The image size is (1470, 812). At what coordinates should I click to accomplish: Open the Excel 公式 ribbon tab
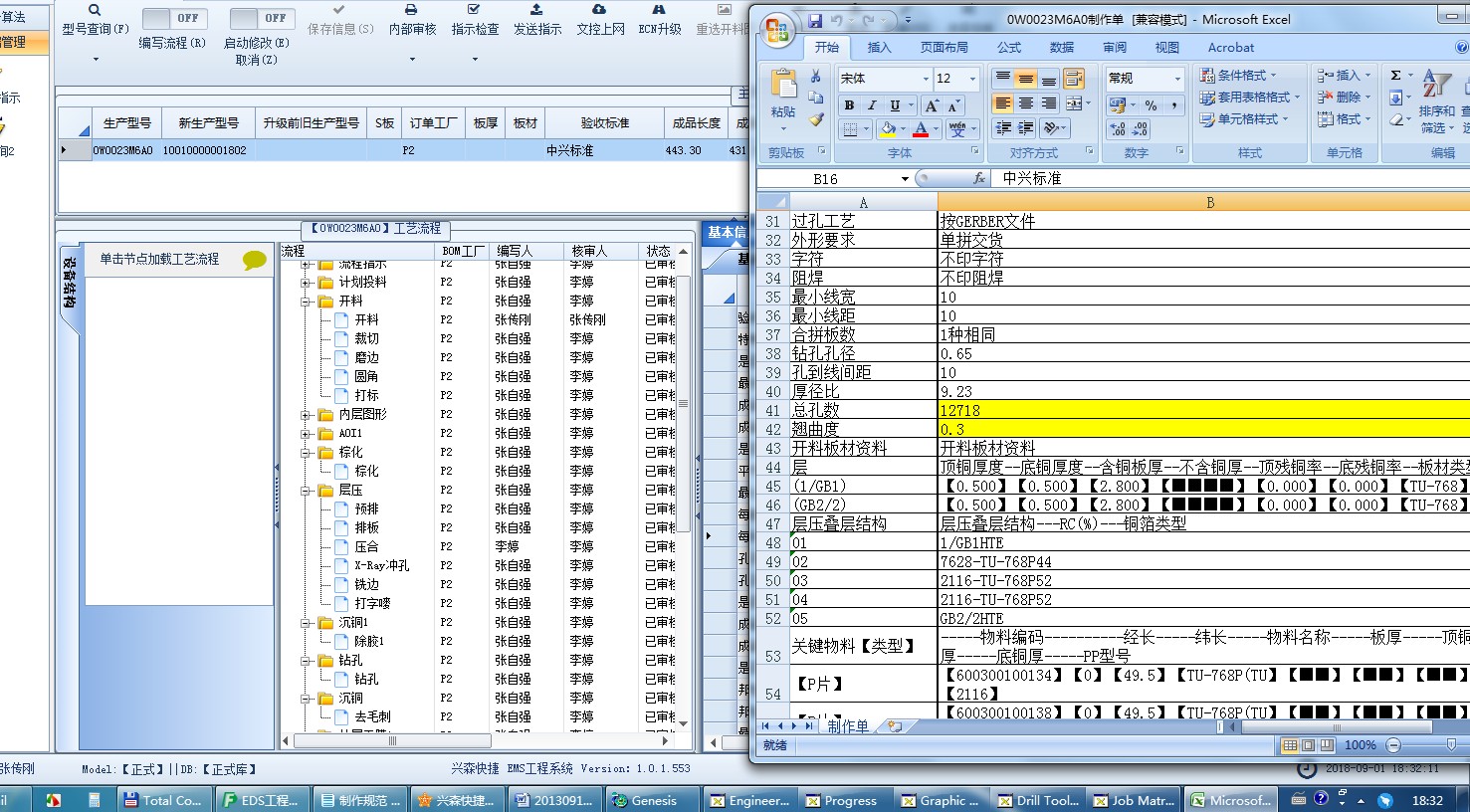pyautogui.click(x=1008, y=47)
